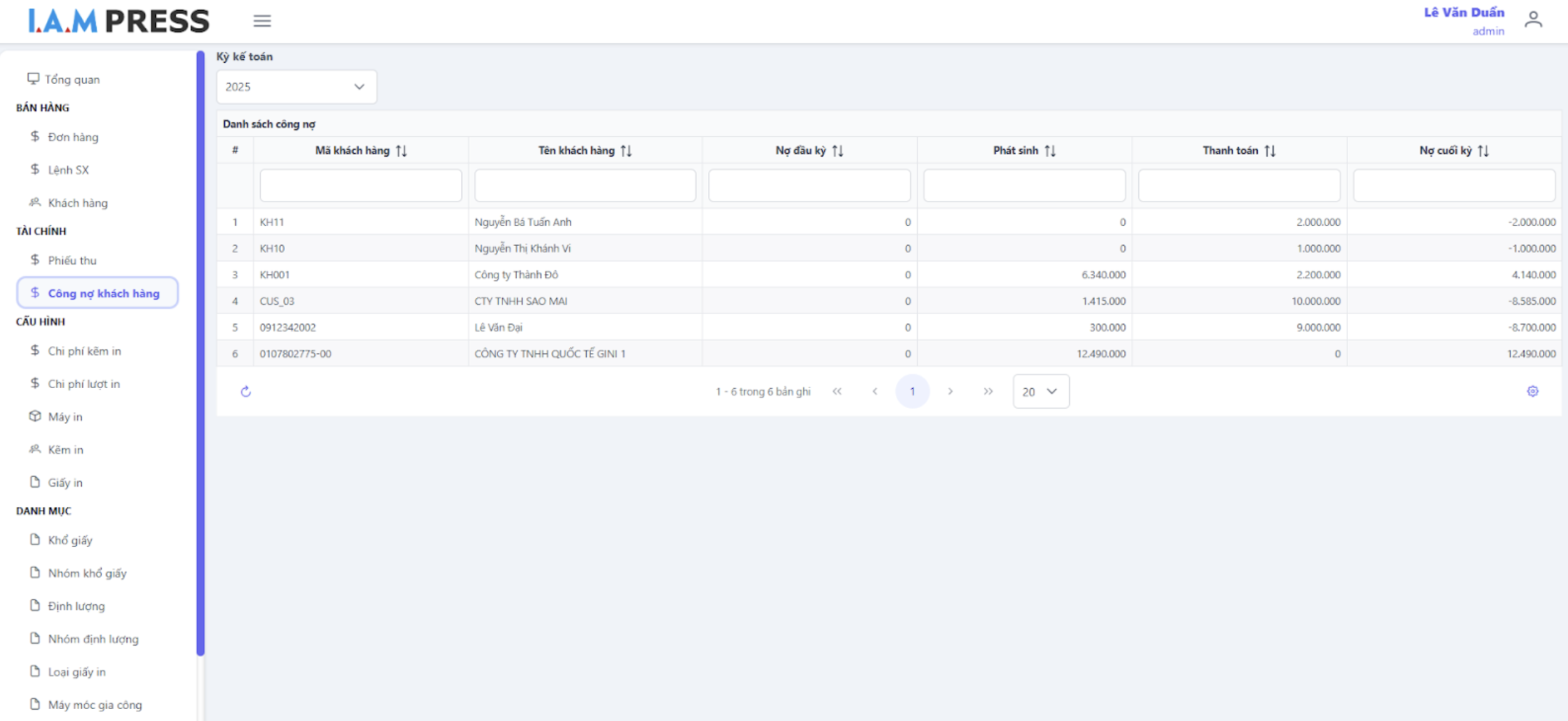This screenshot has height=721, width=1568.
Task: Sort by Mã khách hàng column
Action: tap(401, 151)
